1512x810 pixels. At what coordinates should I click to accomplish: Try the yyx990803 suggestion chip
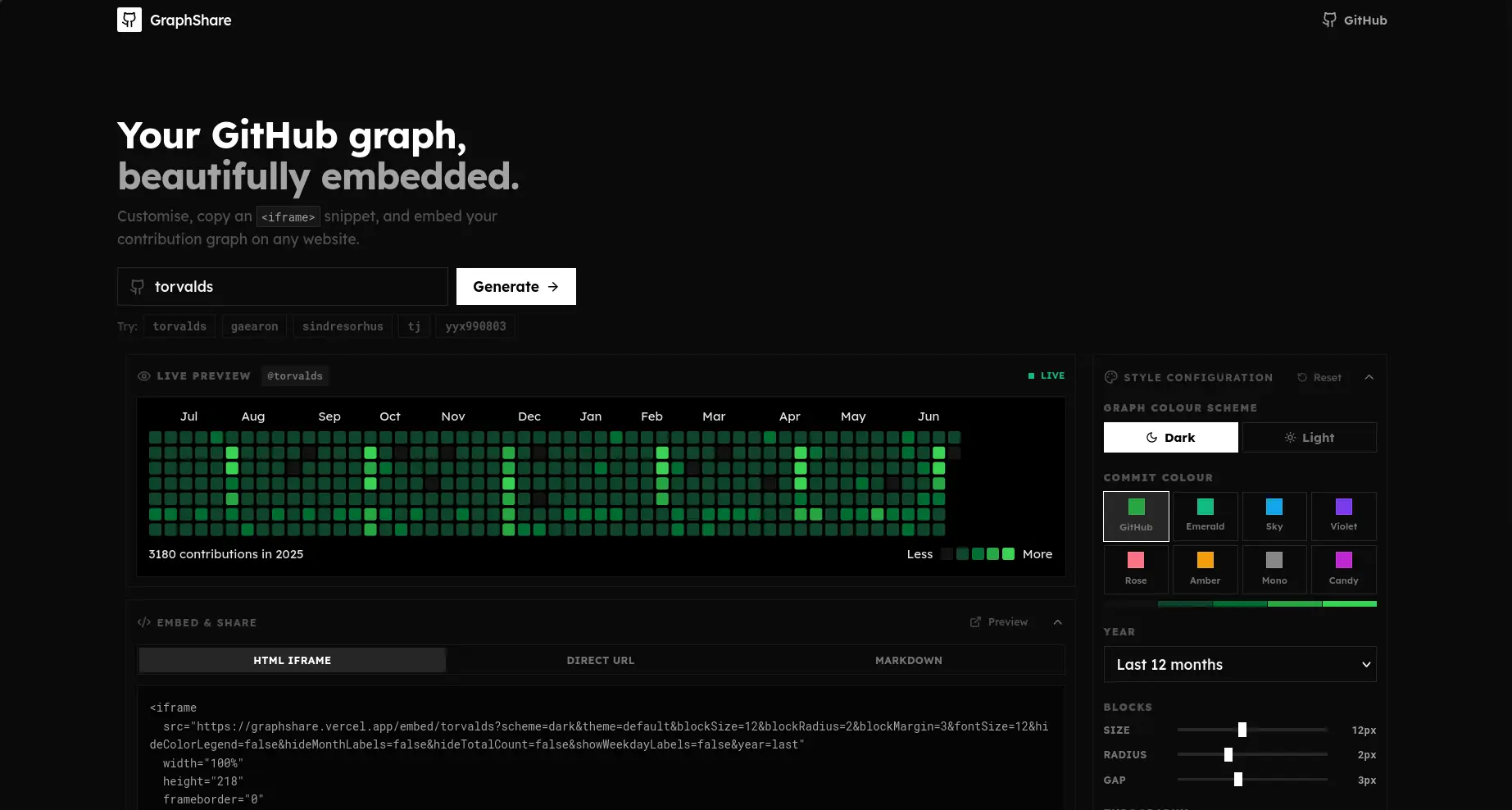click(475, 326)
